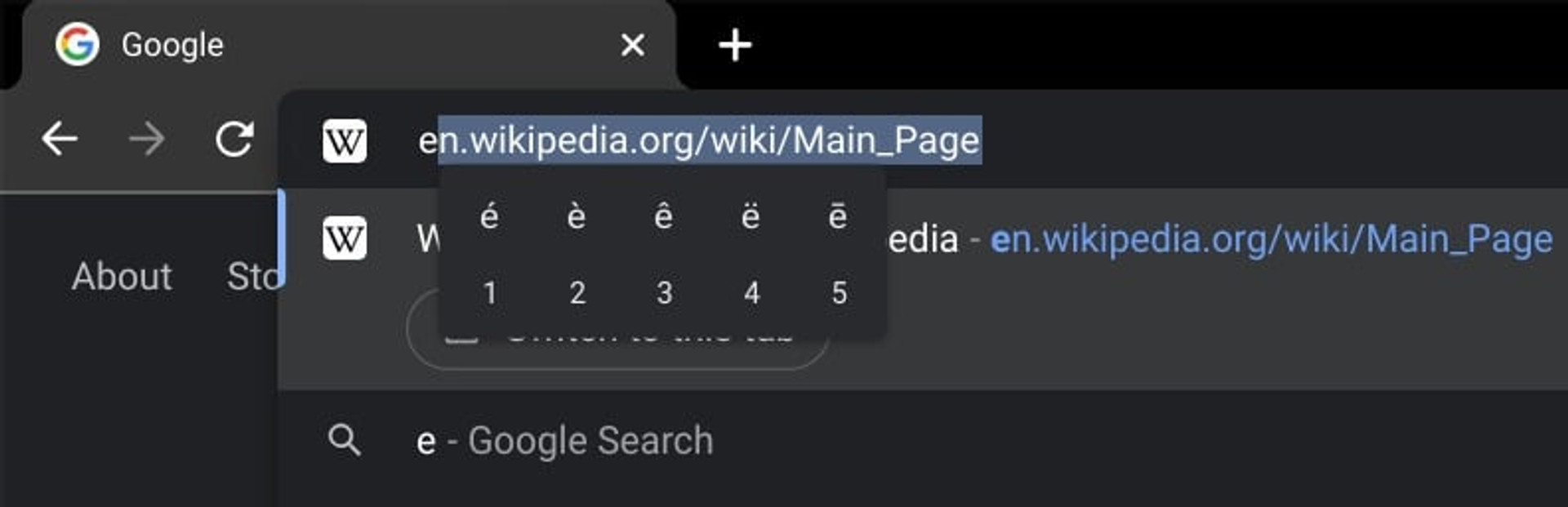This screenshot has width=1568, height=507.
Task: Select the è accent character
Action: tap(577, 216)
